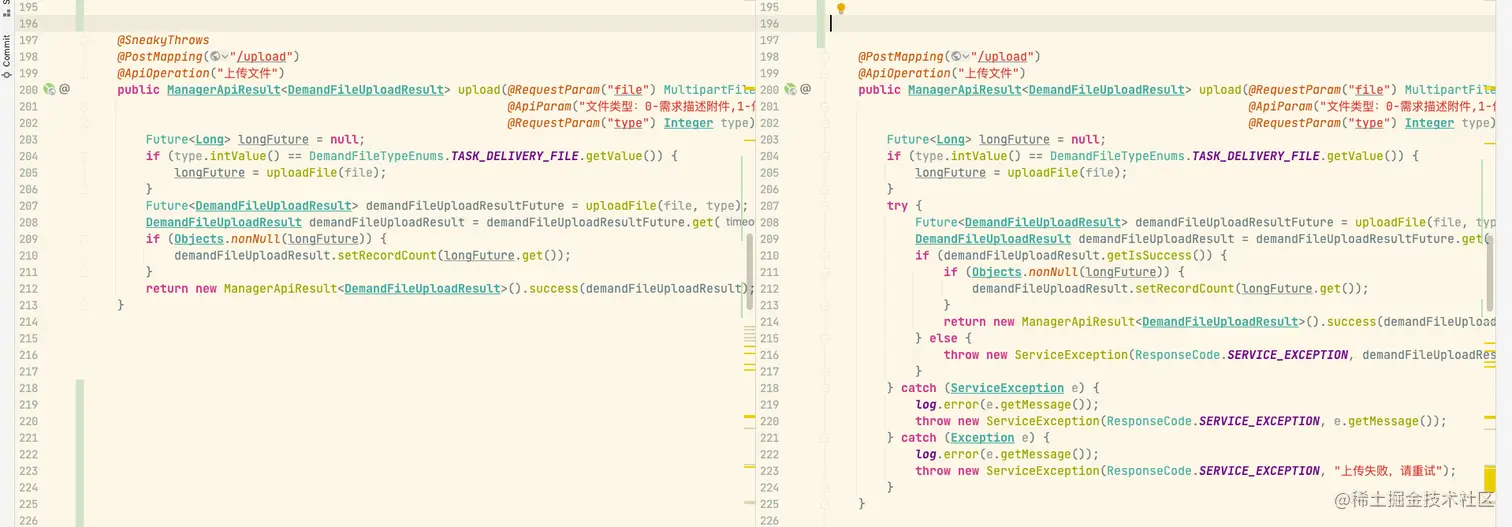The image size is (1512, 527).
Task: Click "return new" on line 212 of left editor
Action: (181, 289)
